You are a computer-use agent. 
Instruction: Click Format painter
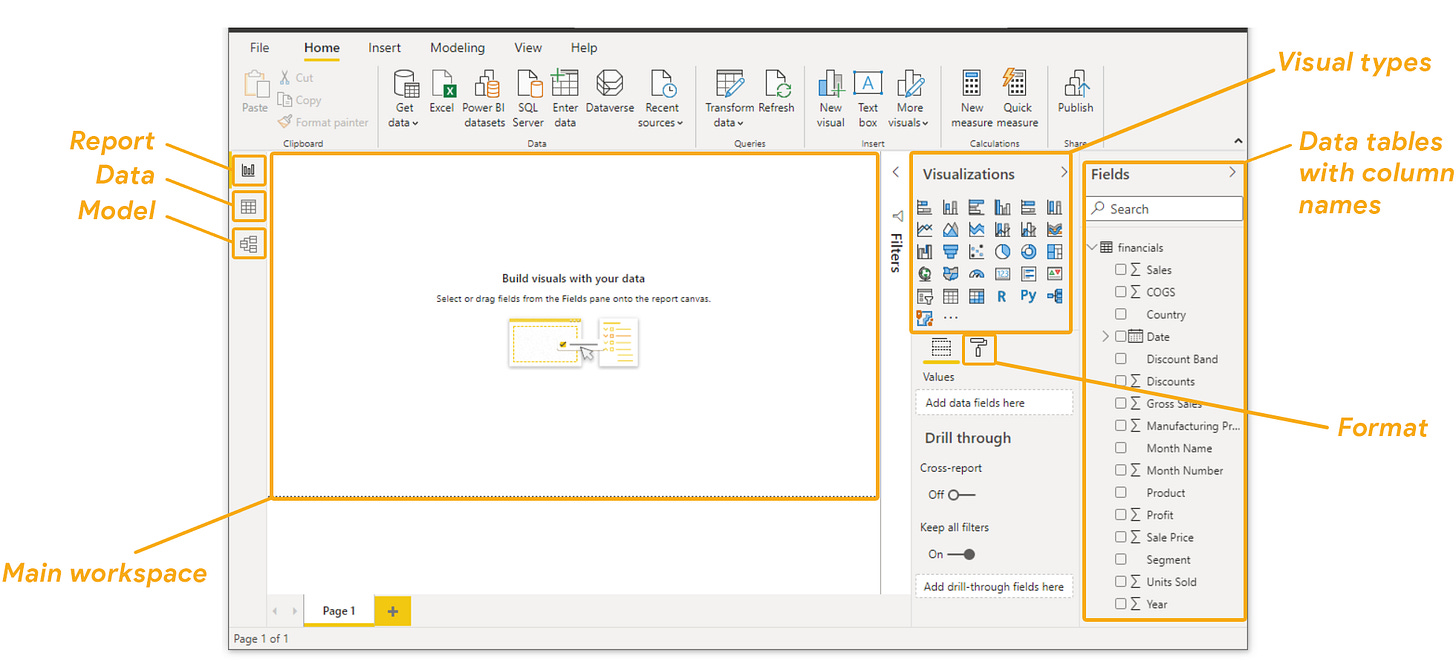tap(323, 122)
